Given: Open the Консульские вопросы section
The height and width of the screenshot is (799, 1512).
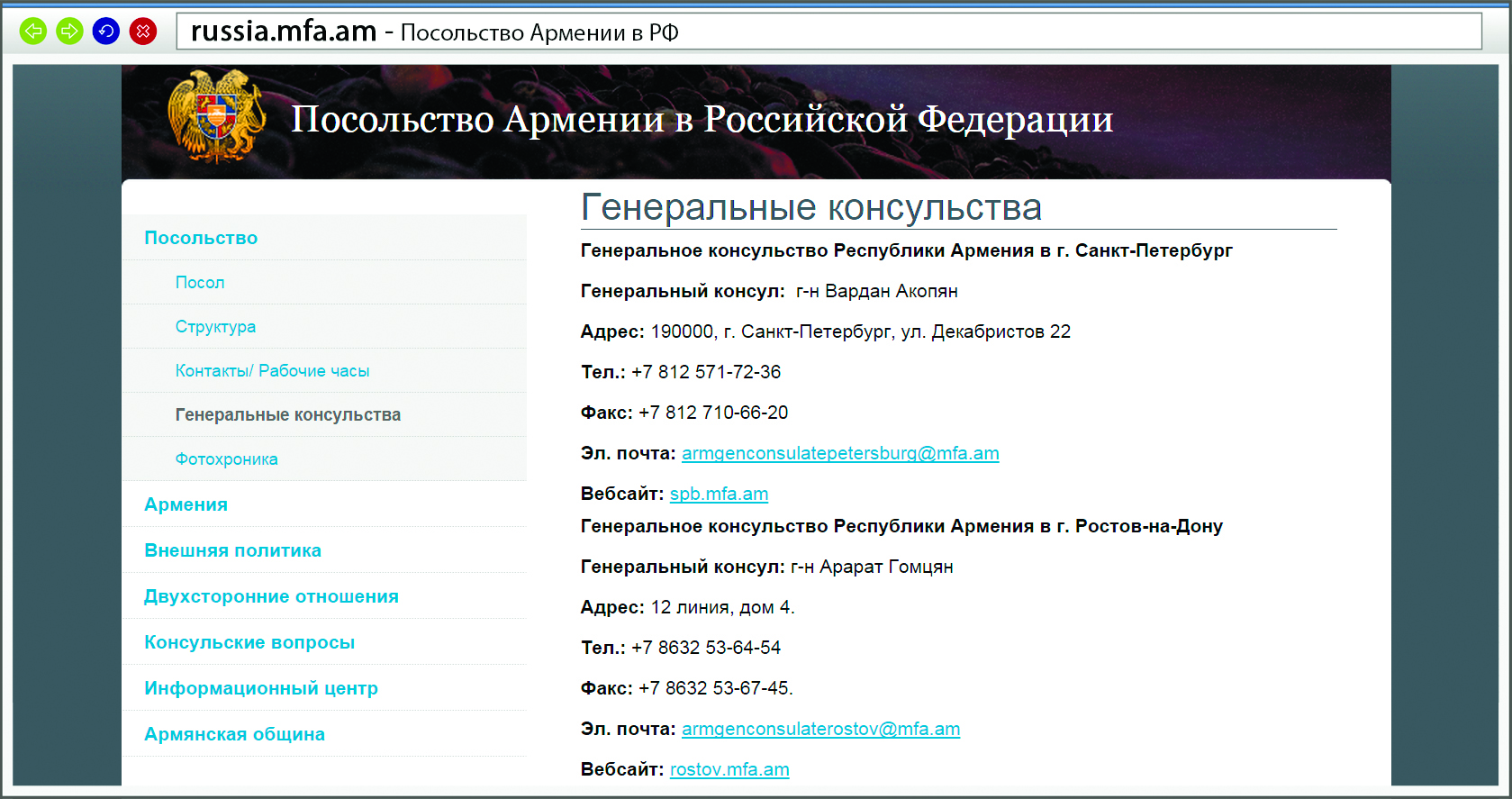Looking at the screenshot, I should coord(249,642).
